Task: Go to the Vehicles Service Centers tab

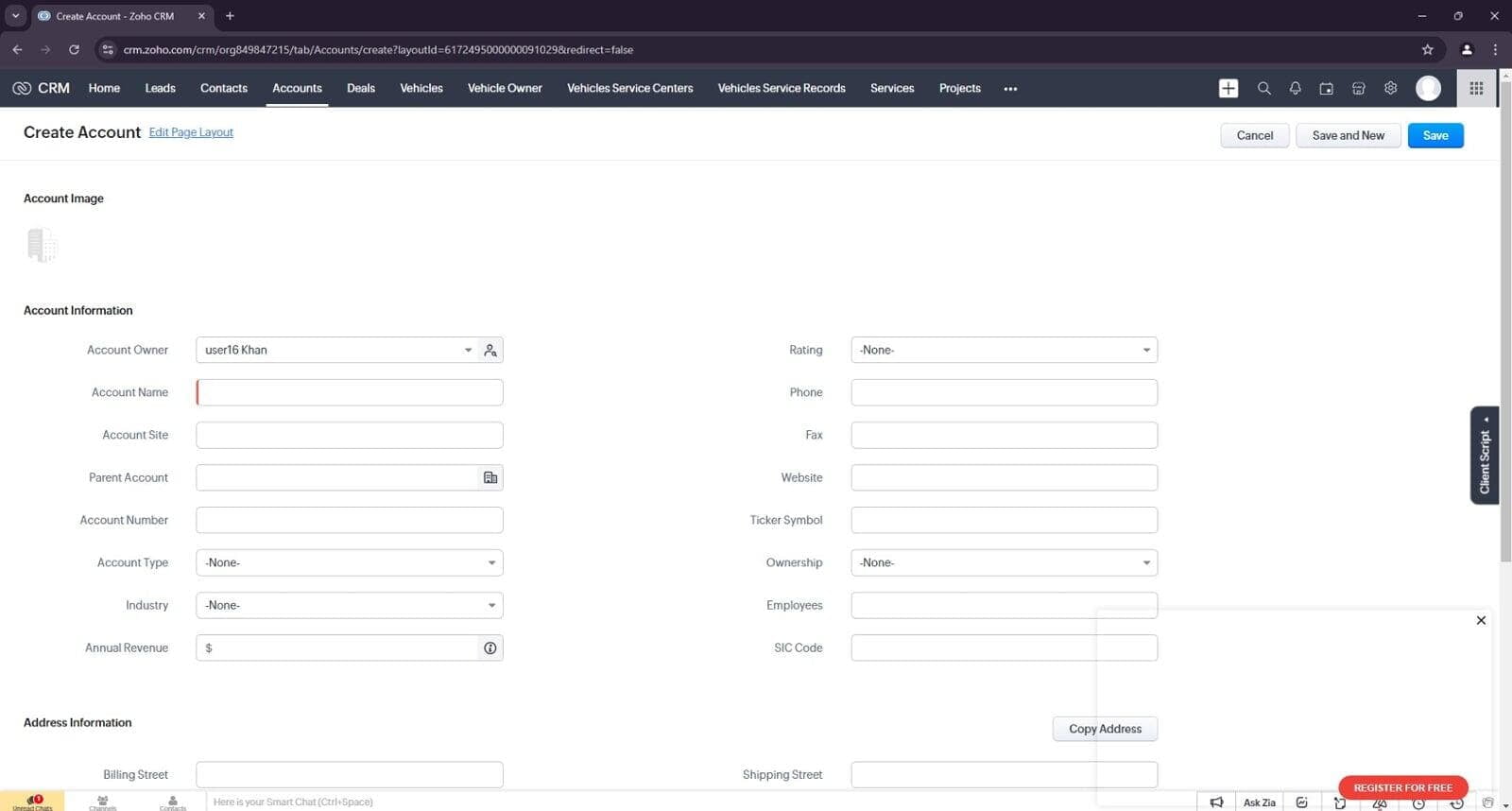Action: coord(629,88)
